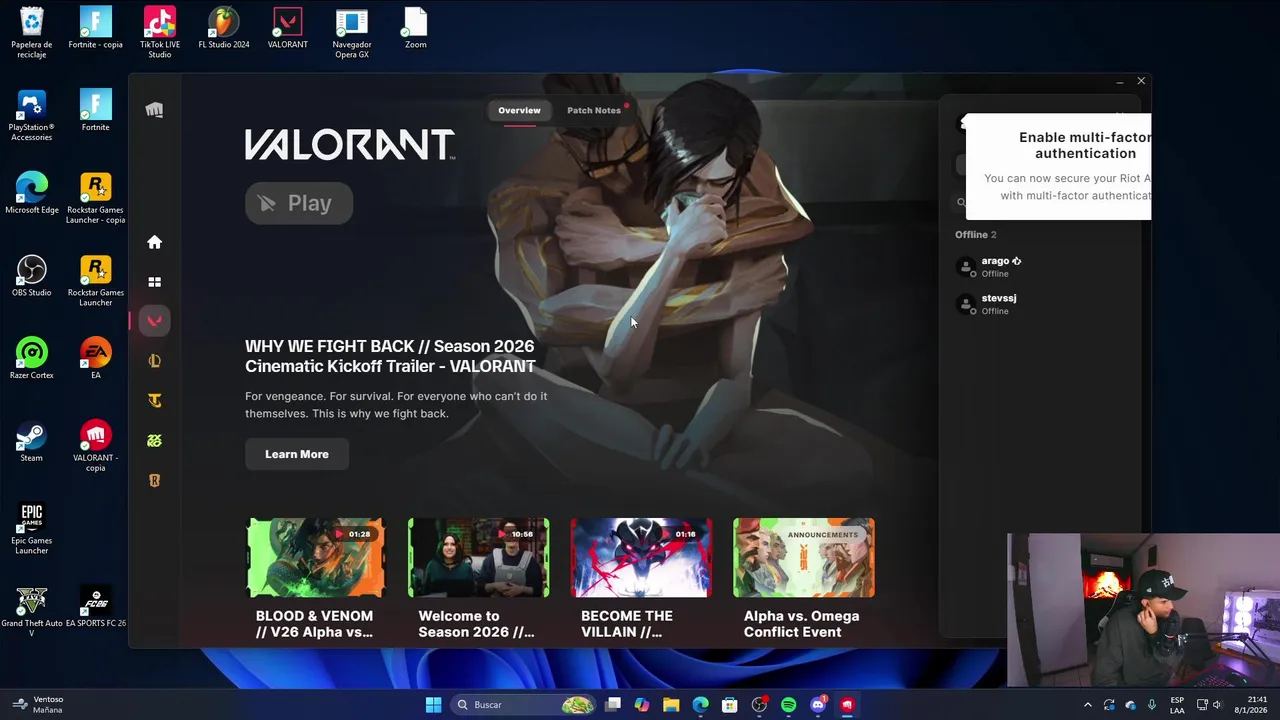
Task: Open the Steam desktop shortcut
Action: (32, 441)
